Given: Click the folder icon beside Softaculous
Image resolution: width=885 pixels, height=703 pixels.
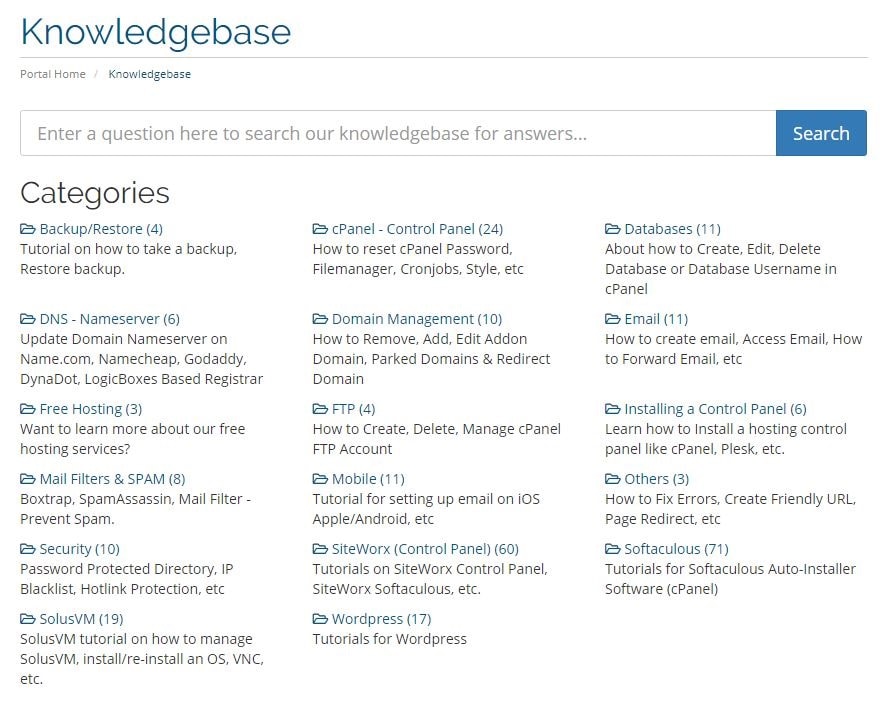Looking at the screenshot, I should pos(612,549).
